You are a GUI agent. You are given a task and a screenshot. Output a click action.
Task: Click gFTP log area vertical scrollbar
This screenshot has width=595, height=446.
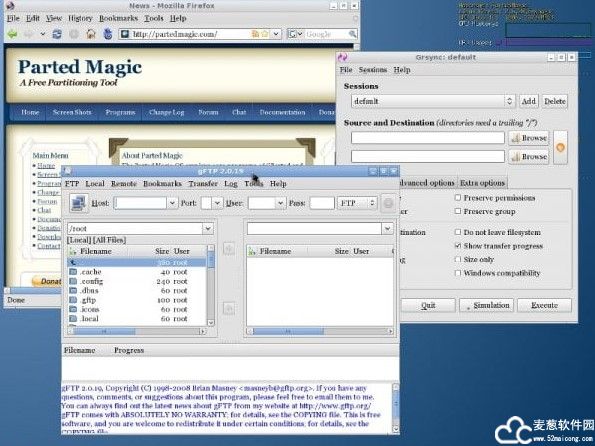click(395, 408)
